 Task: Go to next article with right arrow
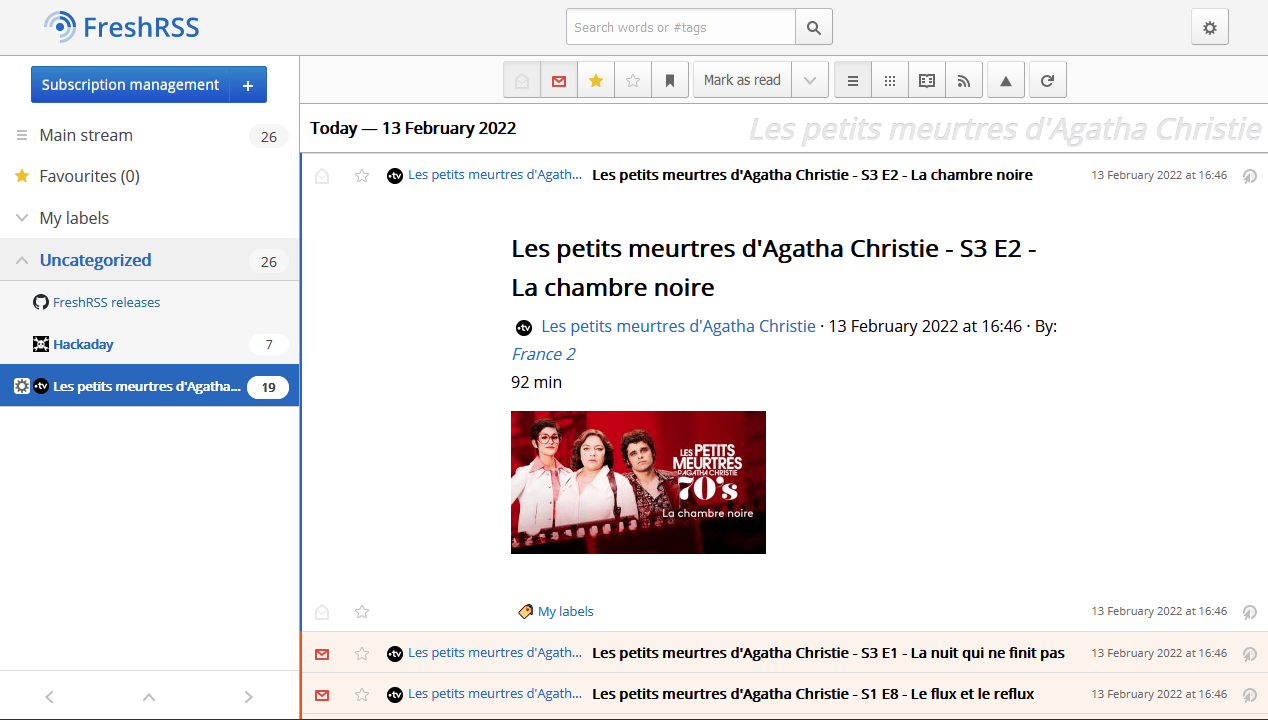249,696
